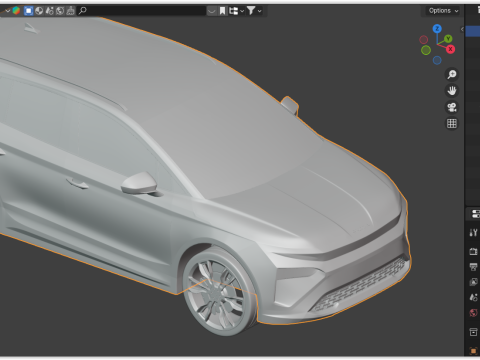480x360 pixels.
Task: Snap the view to the negative Y axis circle
Action: 426,50
